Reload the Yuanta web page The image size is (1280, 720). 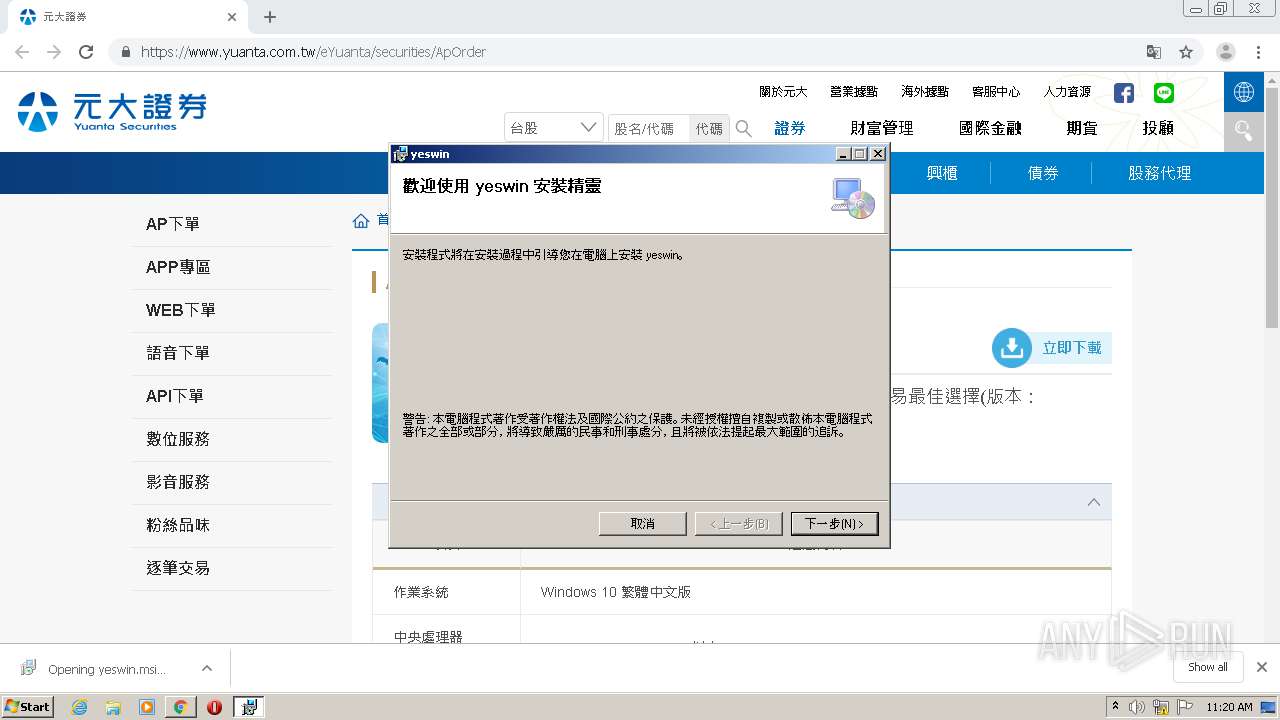86,52
